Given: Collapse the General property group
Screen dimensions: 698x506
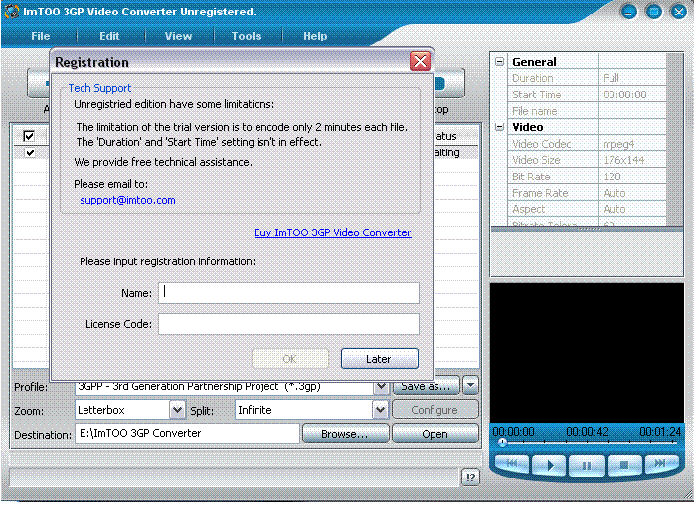Looking at the screenshot, I should click(x=499, y=61).
